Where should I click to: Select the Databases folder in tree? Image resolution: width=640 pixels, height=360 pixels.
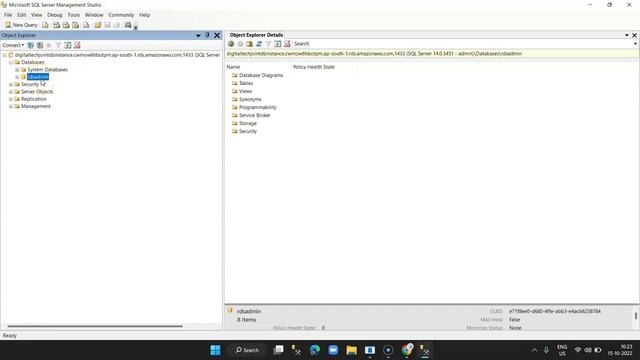pos(33,62)
